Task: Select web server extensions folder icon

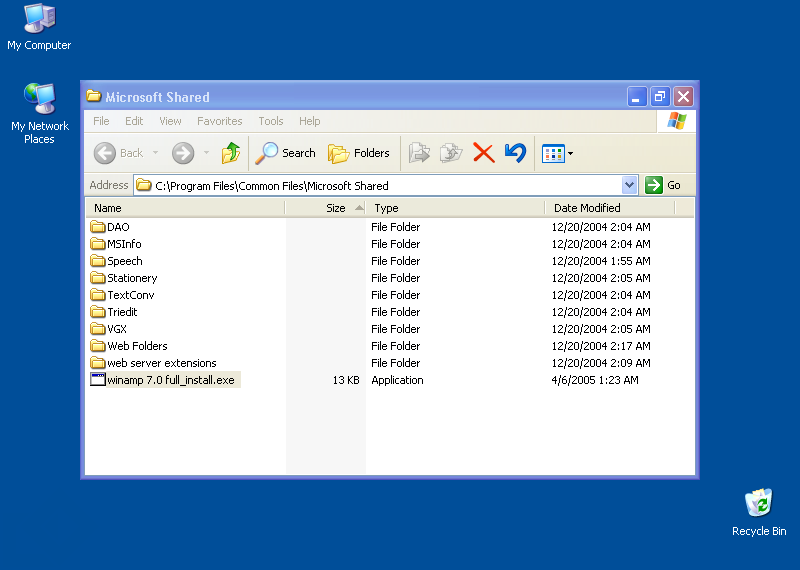Action: click(97, 363)
